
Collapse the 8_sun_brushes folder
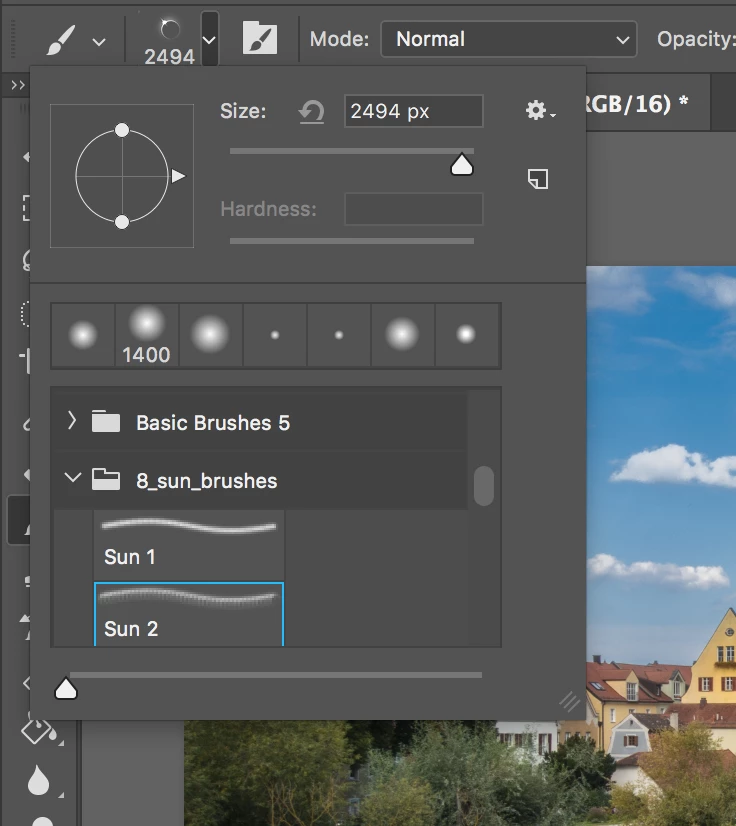coord(72,478)
